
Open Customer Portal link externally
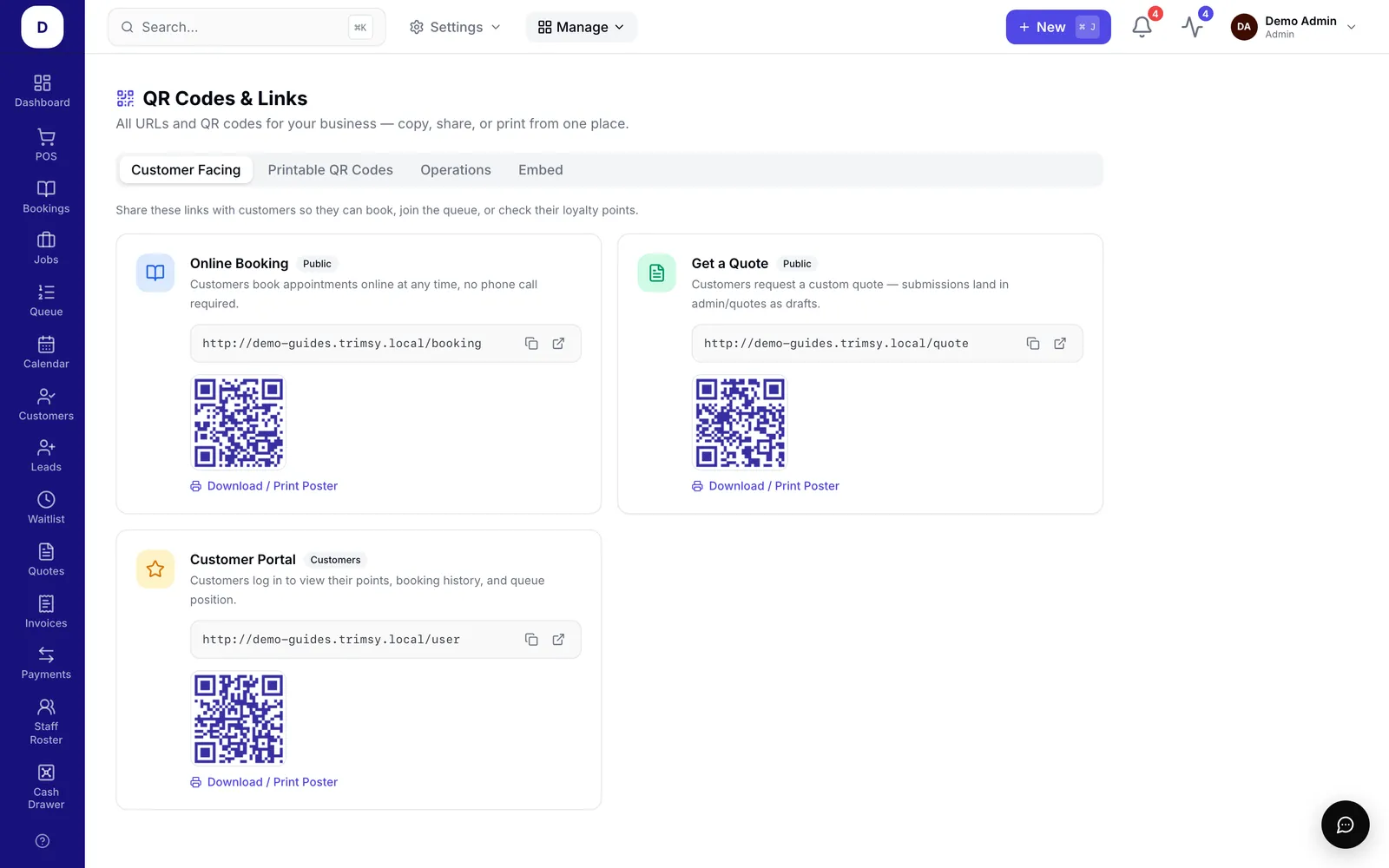pyautogui.click(x=558, y=640)
